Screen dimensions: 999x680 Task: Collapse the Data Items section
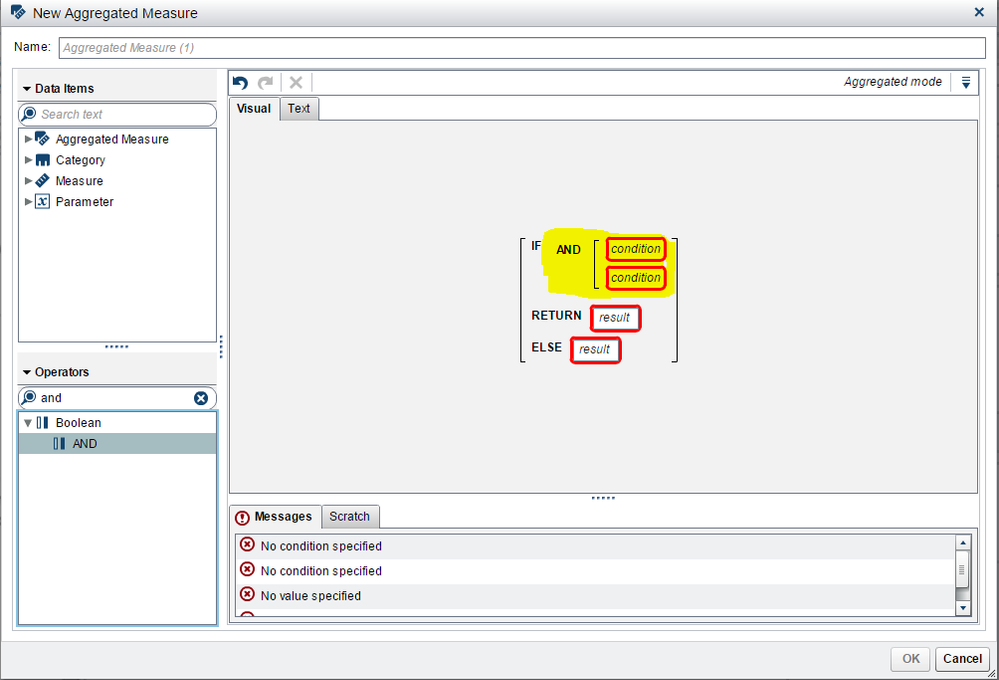pos(27,89)
